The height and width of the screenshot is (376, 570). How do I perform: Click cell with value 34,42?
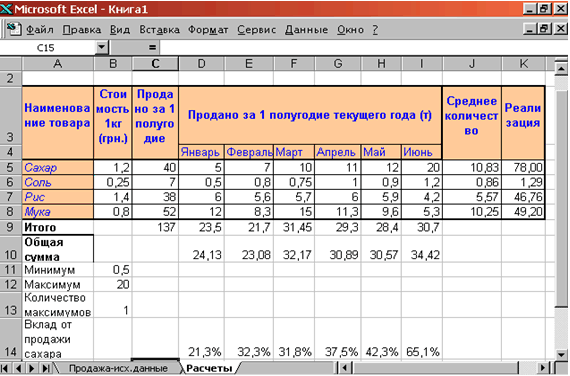[422, 249]
